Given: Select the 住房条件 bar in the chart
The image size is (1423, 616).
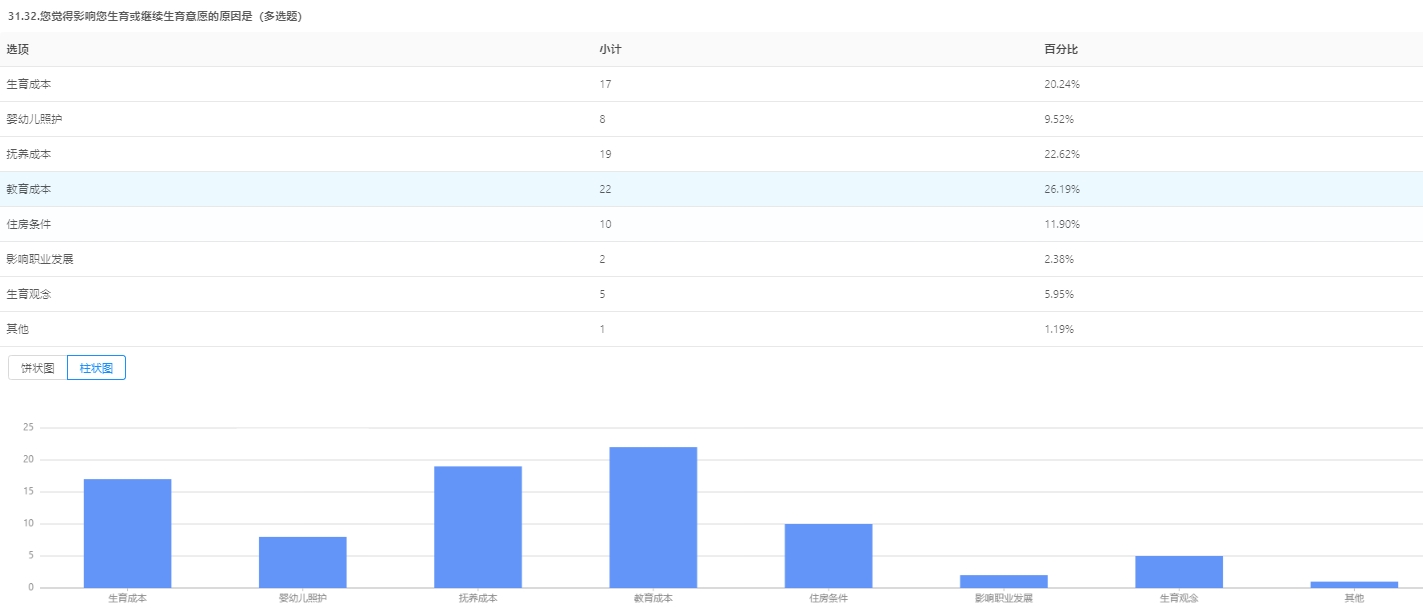Looking at the screenshot, I should point(828,555).
